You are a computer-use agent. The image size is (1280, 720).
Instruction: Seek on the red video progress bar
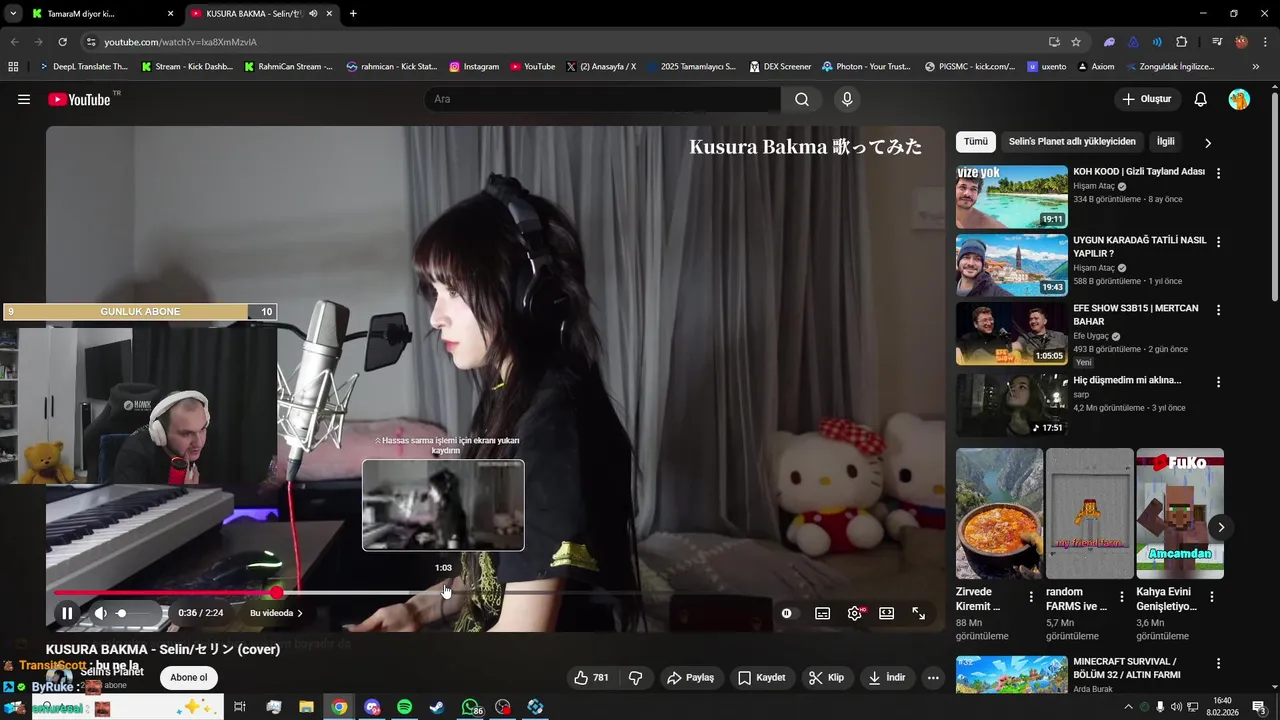click(x=494, y=593)
